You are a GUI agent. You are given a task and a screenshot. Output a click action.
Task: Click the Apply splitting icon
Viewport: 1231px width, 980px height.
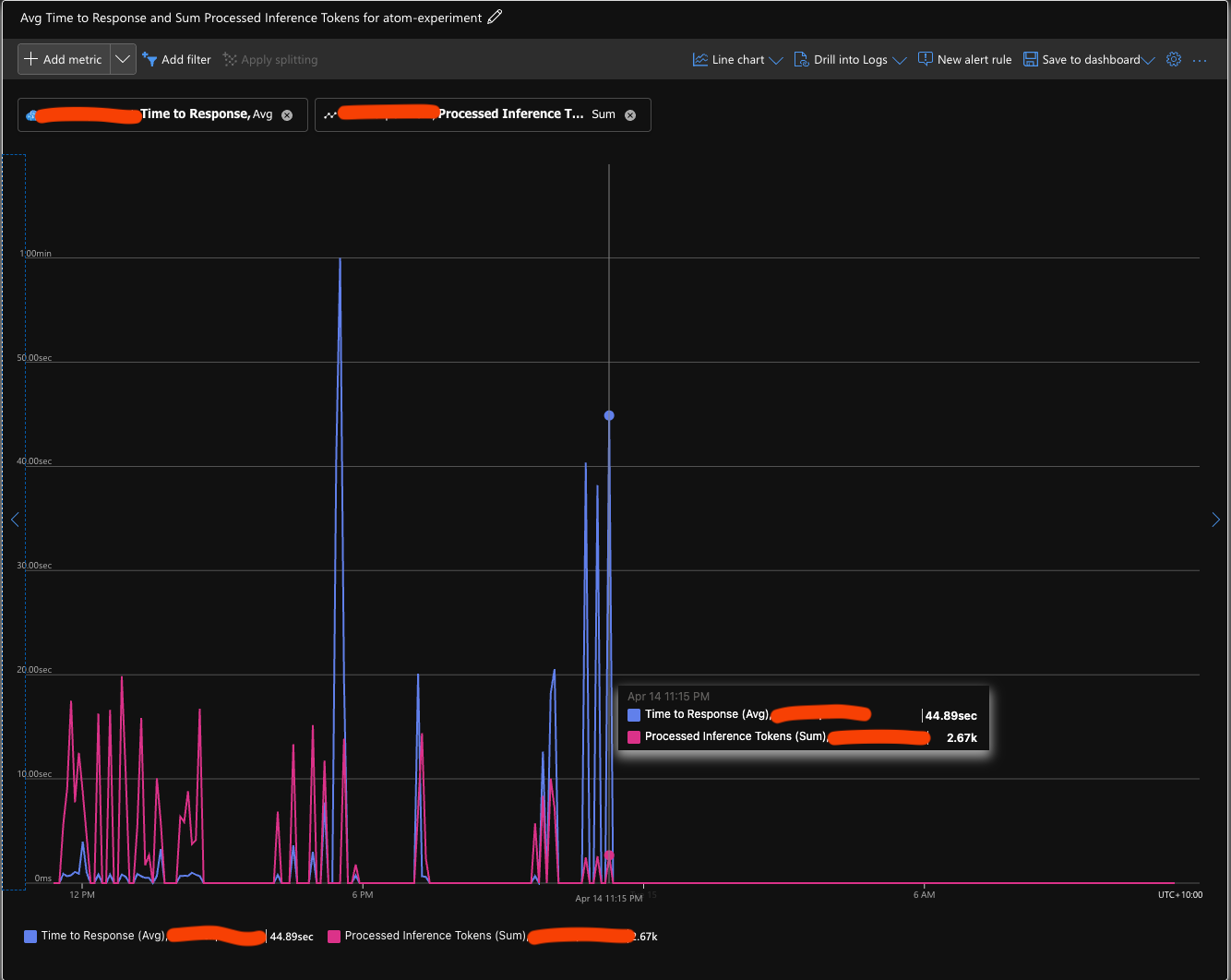(229, 58)
